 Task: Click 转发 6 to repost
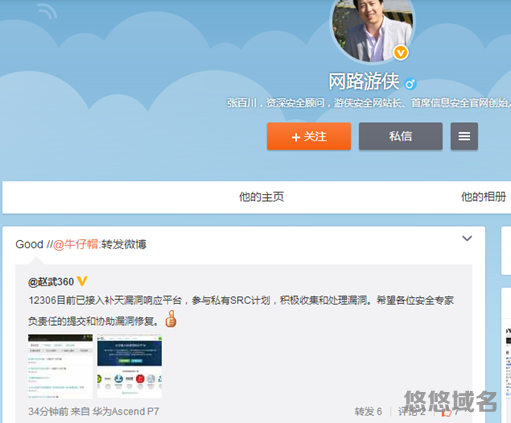(368, 412)
